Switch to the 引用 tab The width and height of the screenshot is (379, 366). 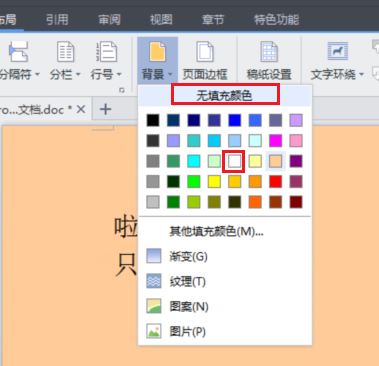[x=57, y=20]
